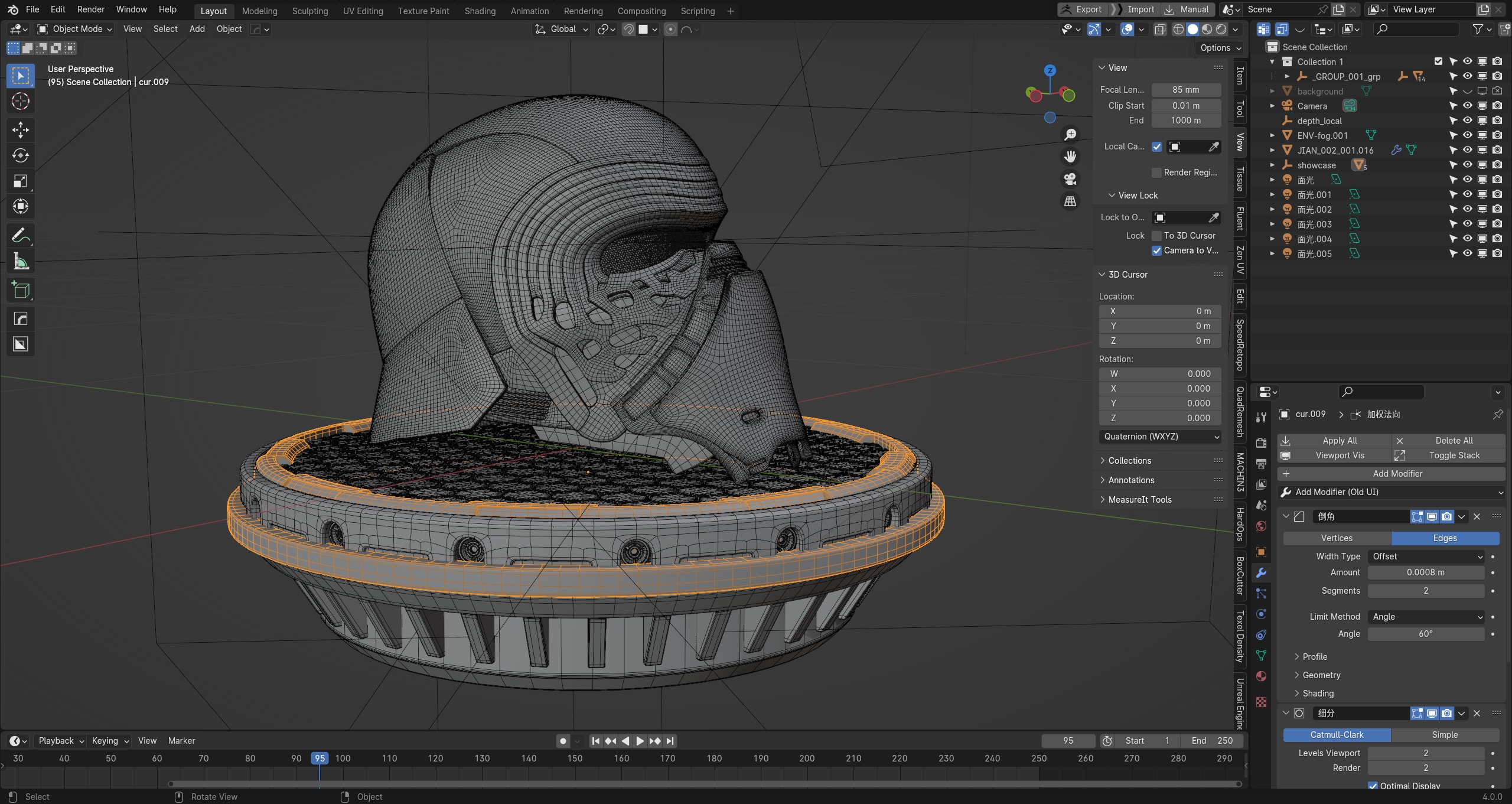
Task: Expand the Annotations panel
Action: [1131, 480]
